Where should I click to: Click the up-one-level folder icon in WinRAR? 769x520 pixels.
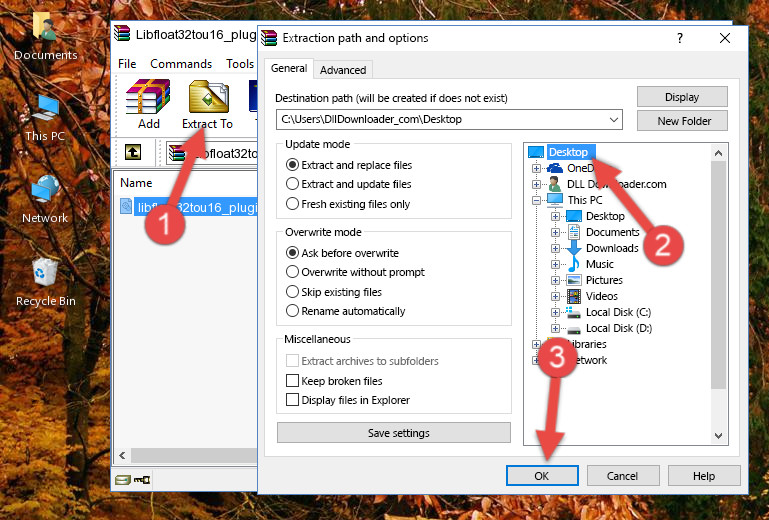pos(133,152)
